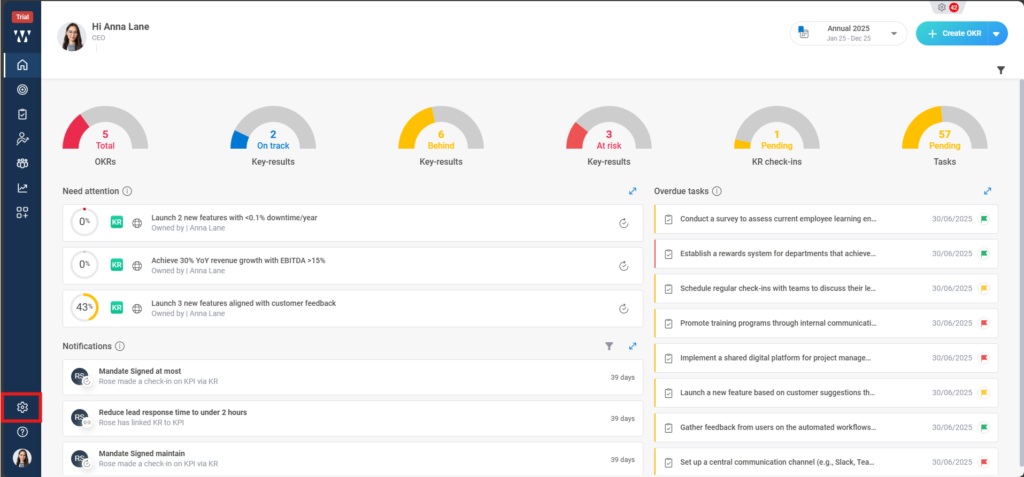Viewport: 1024px width, 477px height.
Task: Open the apps grid menu in sidebar
Action: click(x=22, y=212)
